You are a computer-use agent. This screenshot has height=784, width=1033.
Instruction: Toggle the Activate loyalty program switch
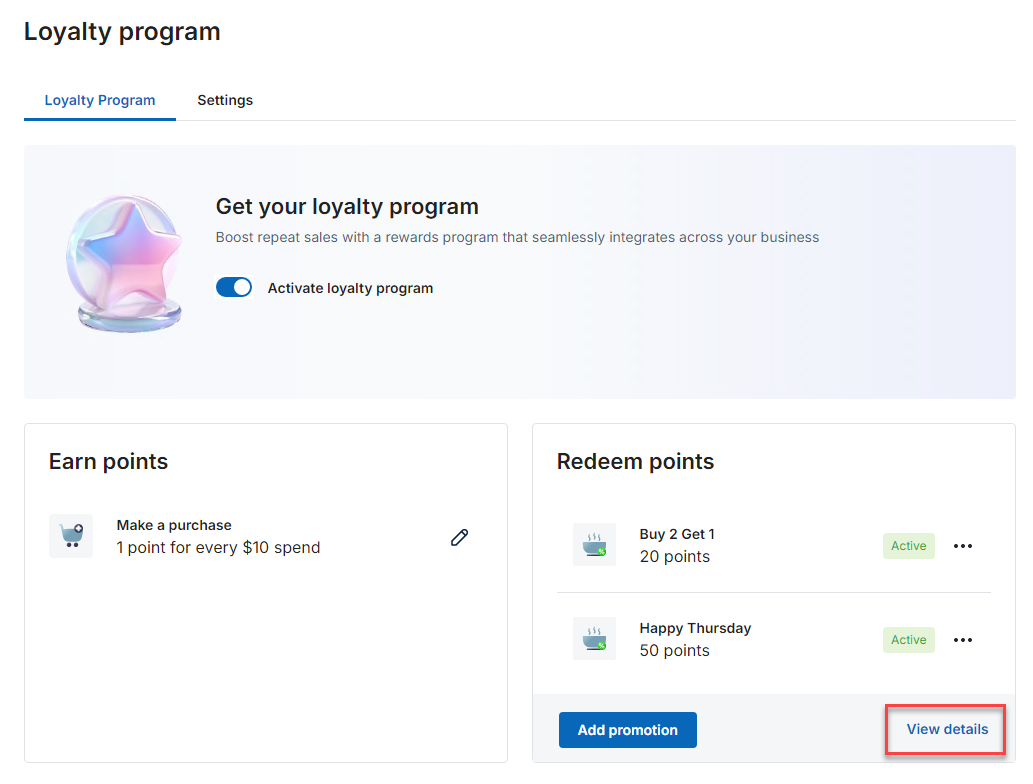tap(234, 287)
